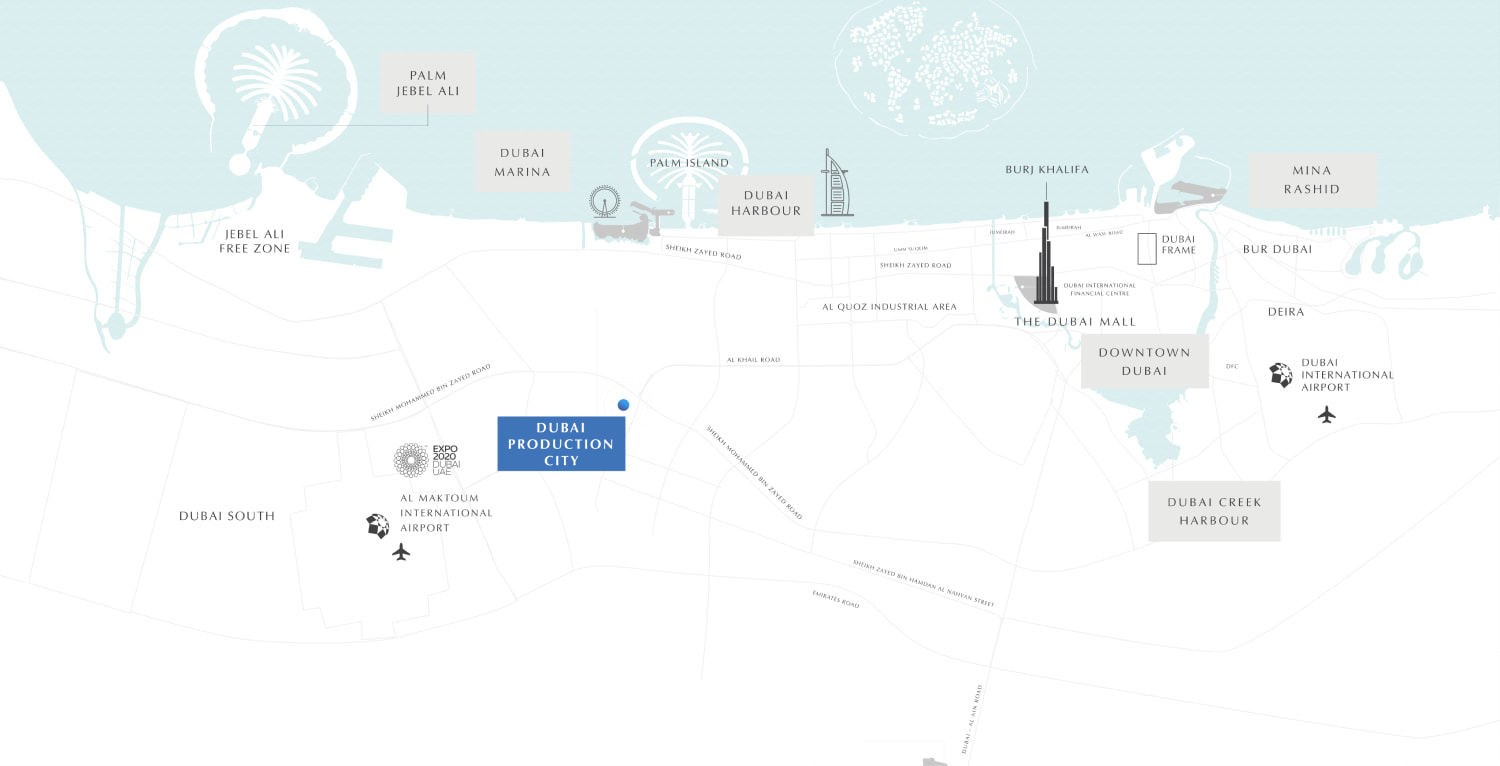Image resolution: width=1500 pixels, height=766 pixels.
Task: Select the Dubai Production City blue label
Action: point(561,444)
